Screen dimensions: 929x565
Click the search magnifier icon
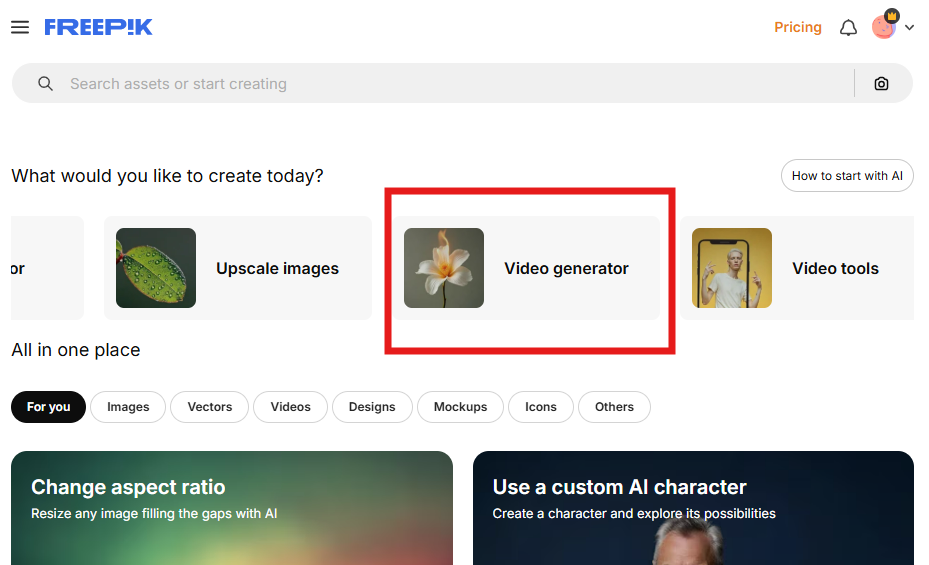pyautogui.click(x=46, y=84)
